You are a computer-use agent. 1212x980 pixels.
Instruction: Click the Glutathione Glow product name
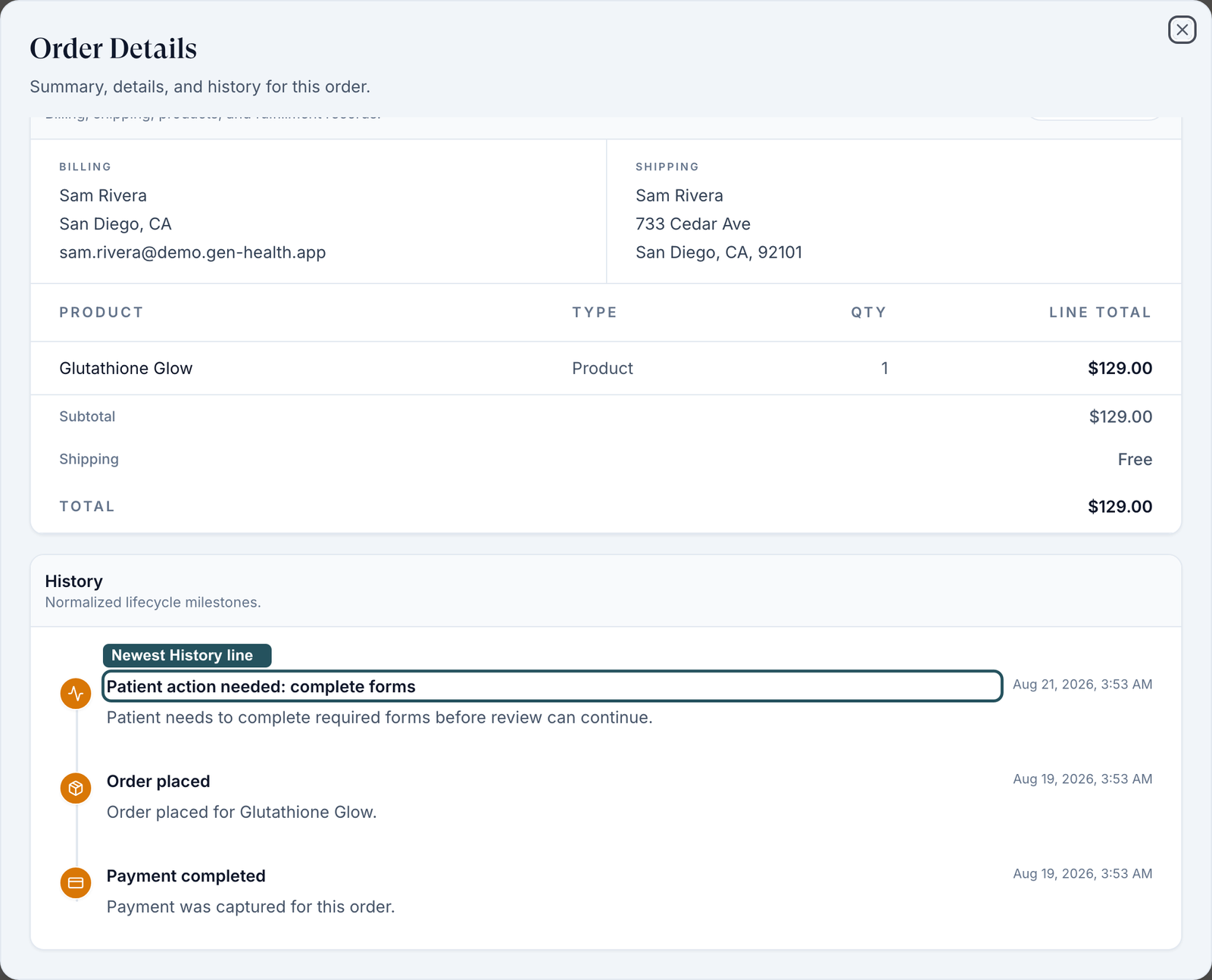(x=126, y=368)
